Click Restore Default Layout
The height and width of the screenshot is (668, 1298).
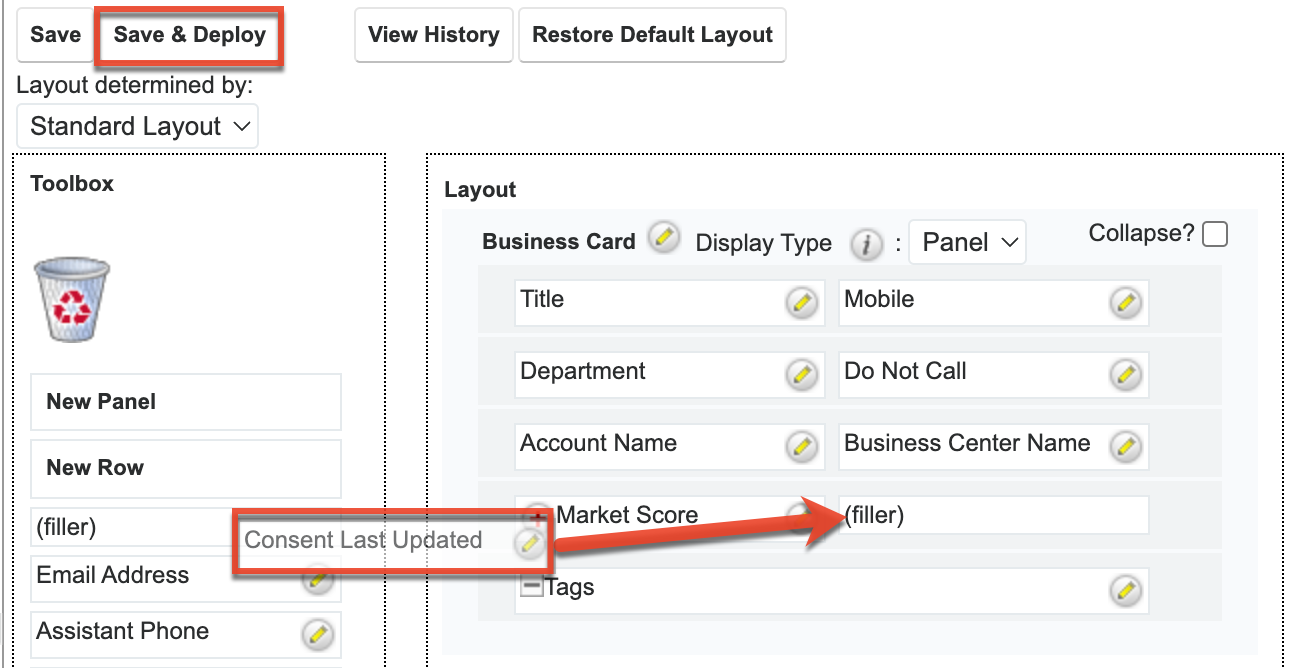(652, 34)
